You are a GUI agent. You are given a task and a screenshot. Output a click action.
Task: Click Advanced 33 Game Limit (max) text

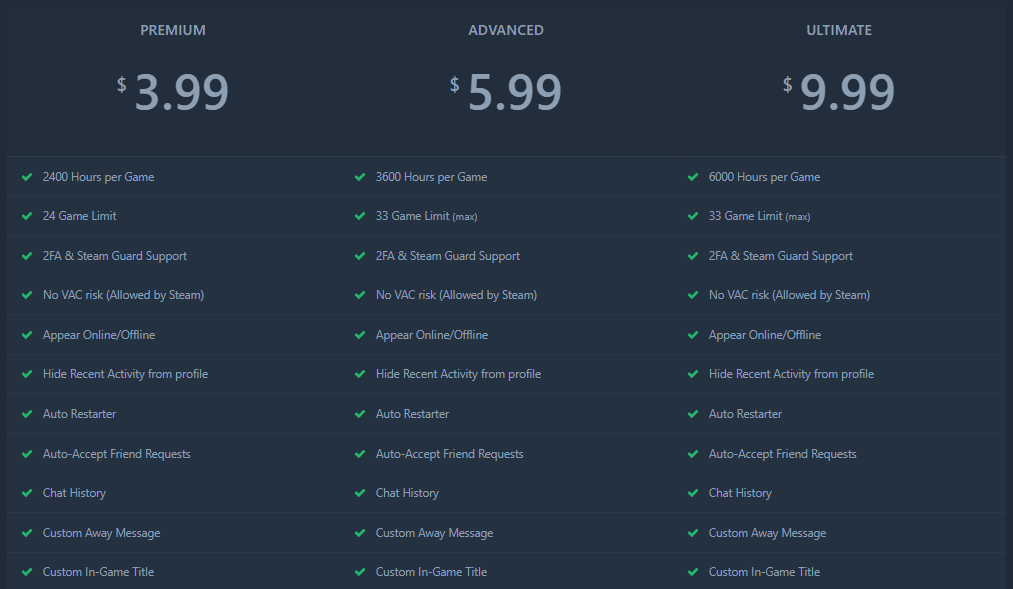tap(426, 216)
